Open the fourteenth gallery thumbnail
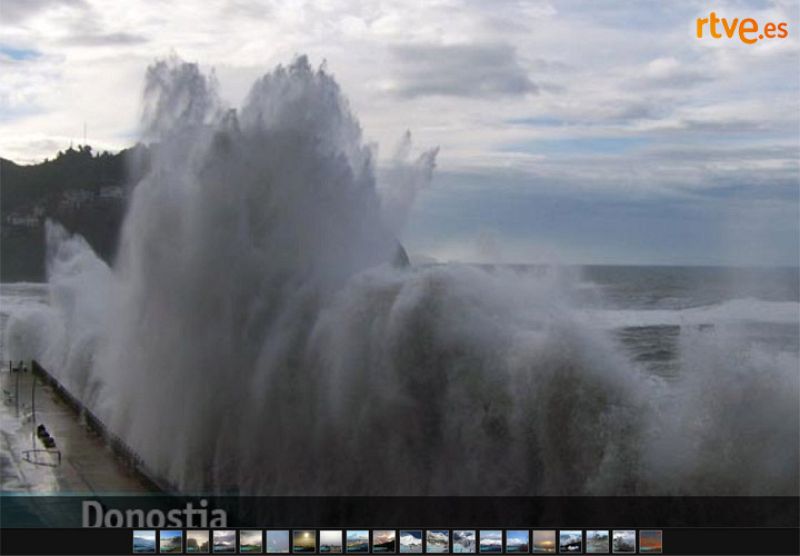 pos(490,541)
